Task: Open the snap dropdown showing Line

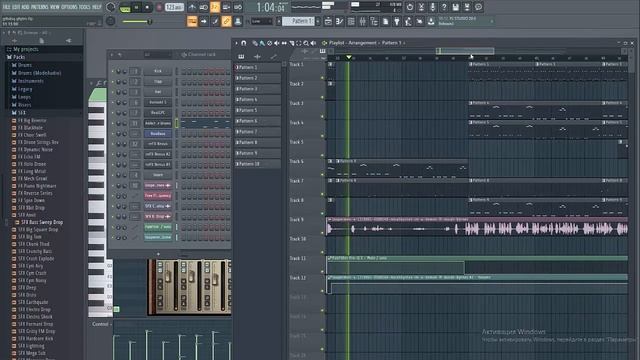Action: coord(261,21)
